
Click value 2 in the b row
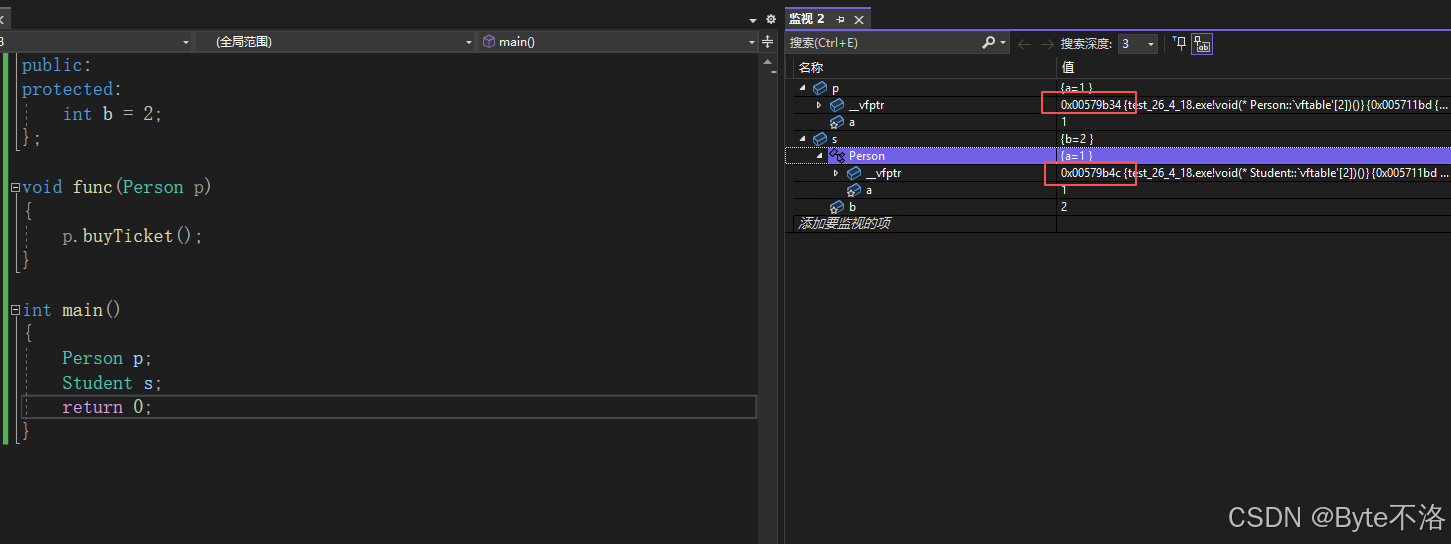[1064, 206]
